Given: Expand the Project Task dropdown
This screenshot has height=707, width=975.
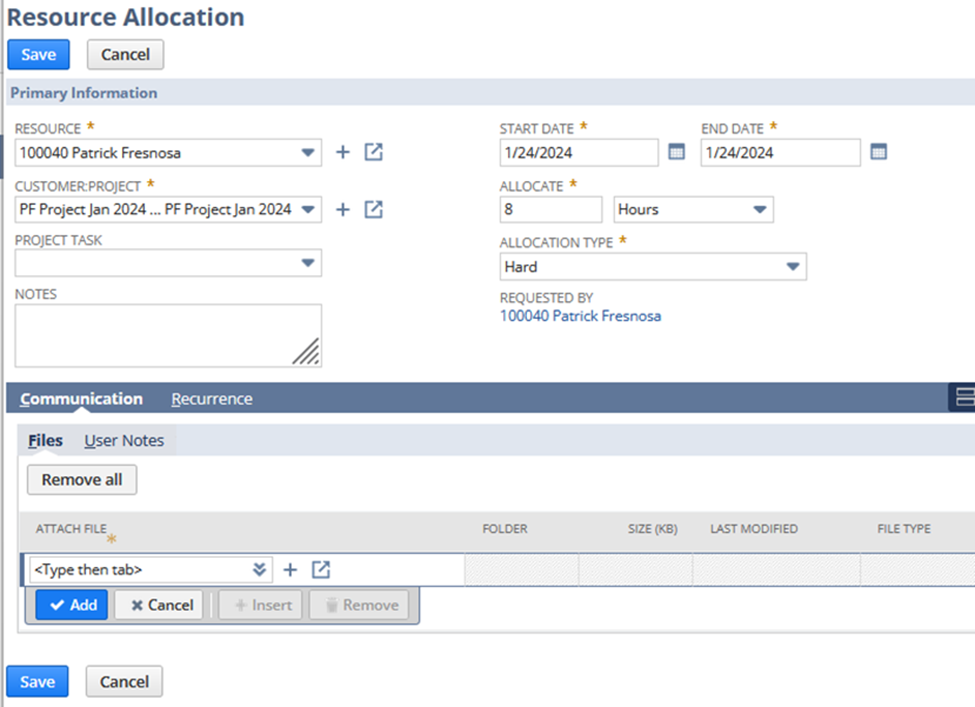Looking at the screenshot, I should click(x=308, y=263).
